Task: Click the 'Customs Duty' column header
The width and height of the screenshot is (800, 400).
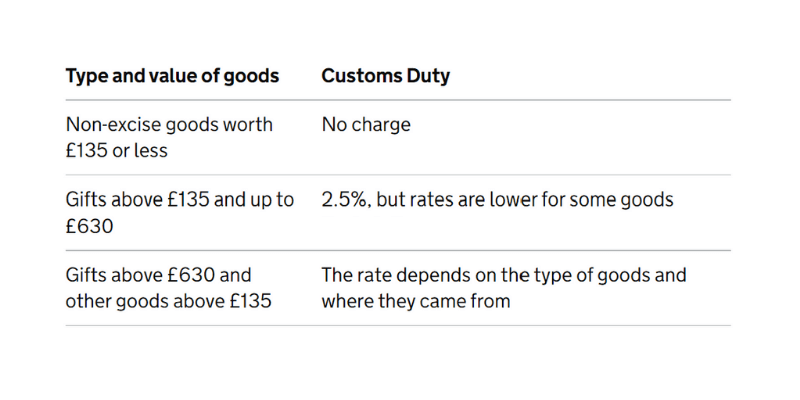Action: [x=386, y=76]
